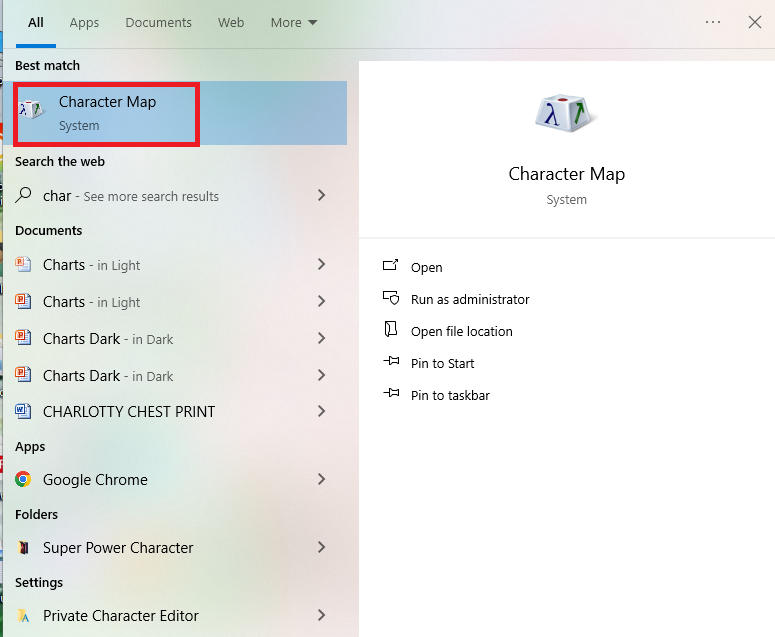The image size is (775, 637).
Task: Expand the first Charts Dark arrow
Action: pyautogui.click(x=321, y=338)
